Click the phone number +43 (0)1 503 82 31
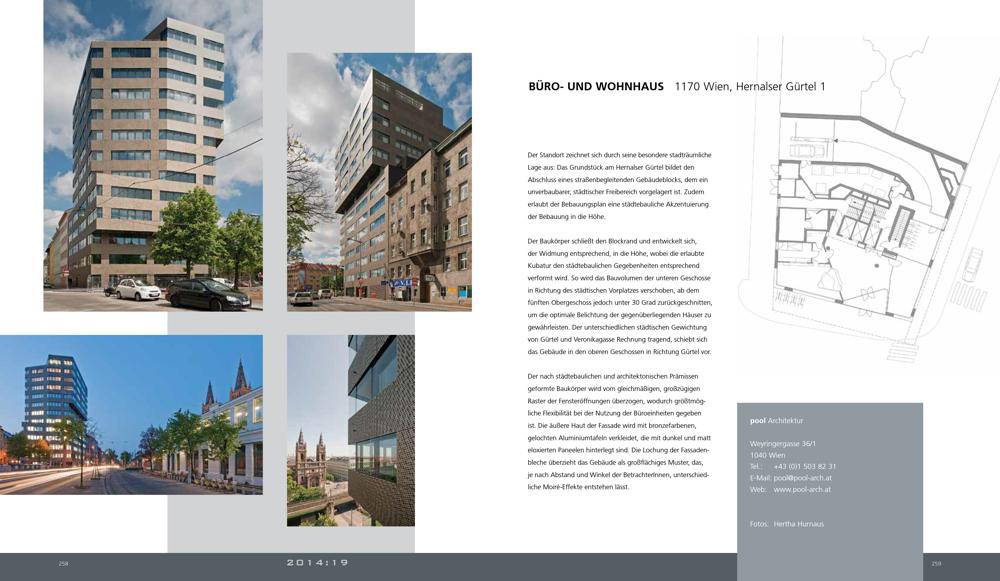Image resolution: width=1000 pixels, height=581 pixels. [x=804, y=466]
